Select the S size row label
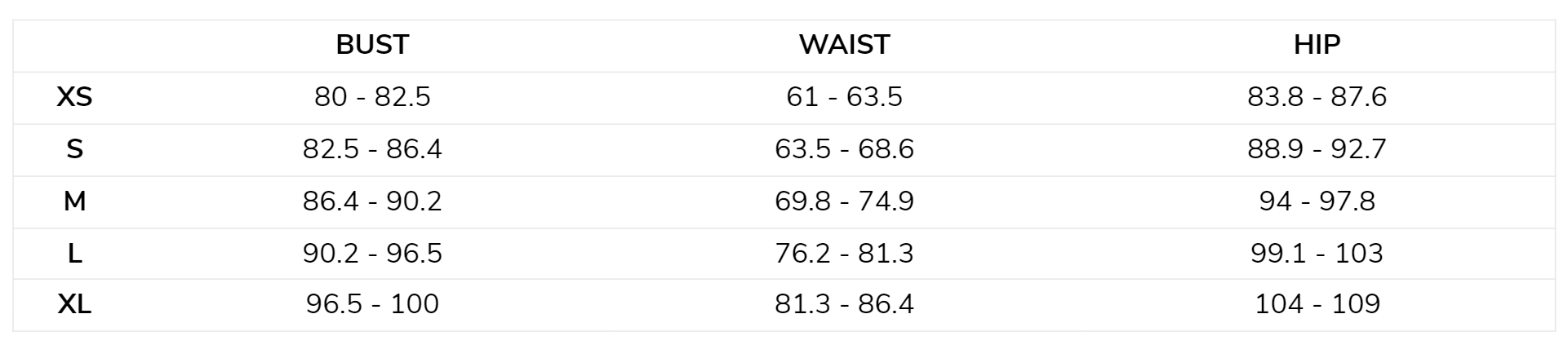 [74, 149]
